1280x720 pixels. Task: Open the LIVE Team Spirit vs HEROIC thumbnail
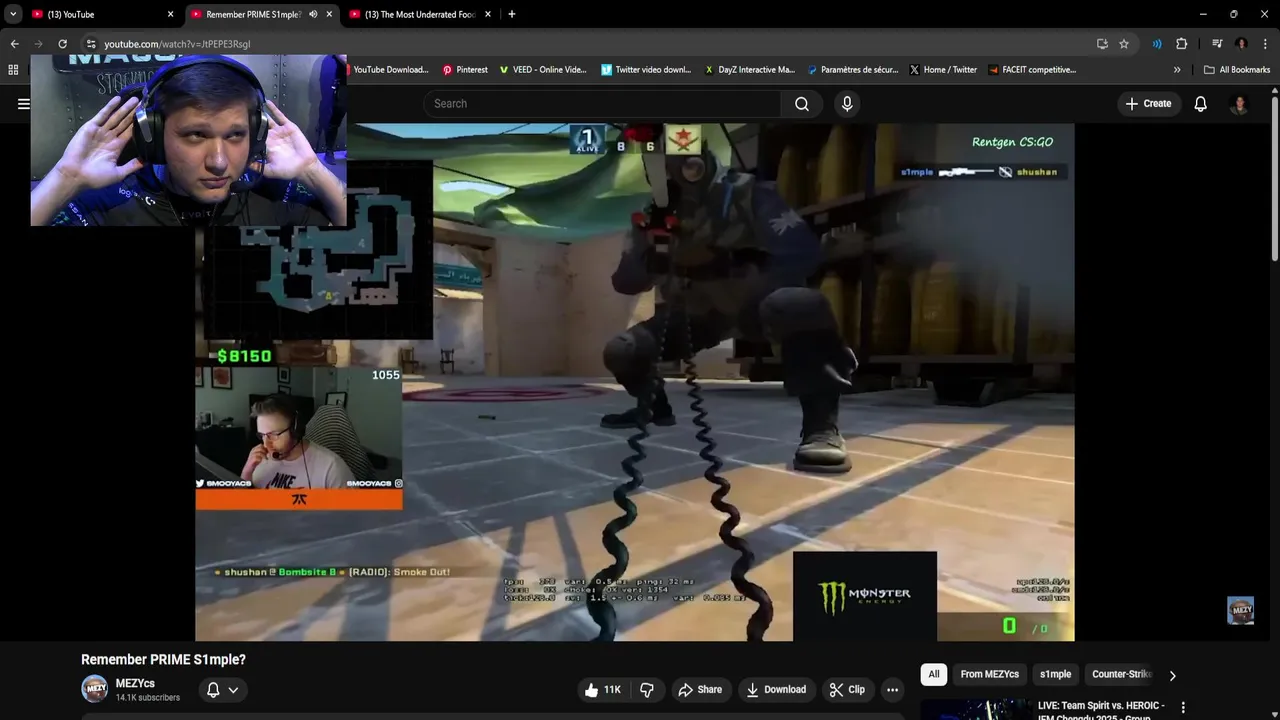pyautogui.click(x=975, y=709)
